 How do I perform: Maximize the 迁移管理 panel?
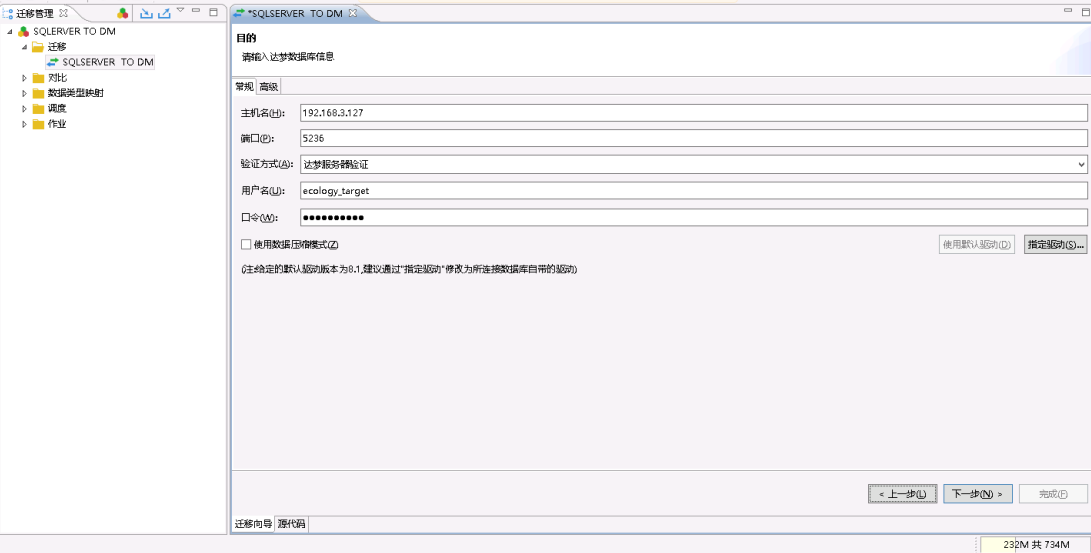click(x=214, y=12)
